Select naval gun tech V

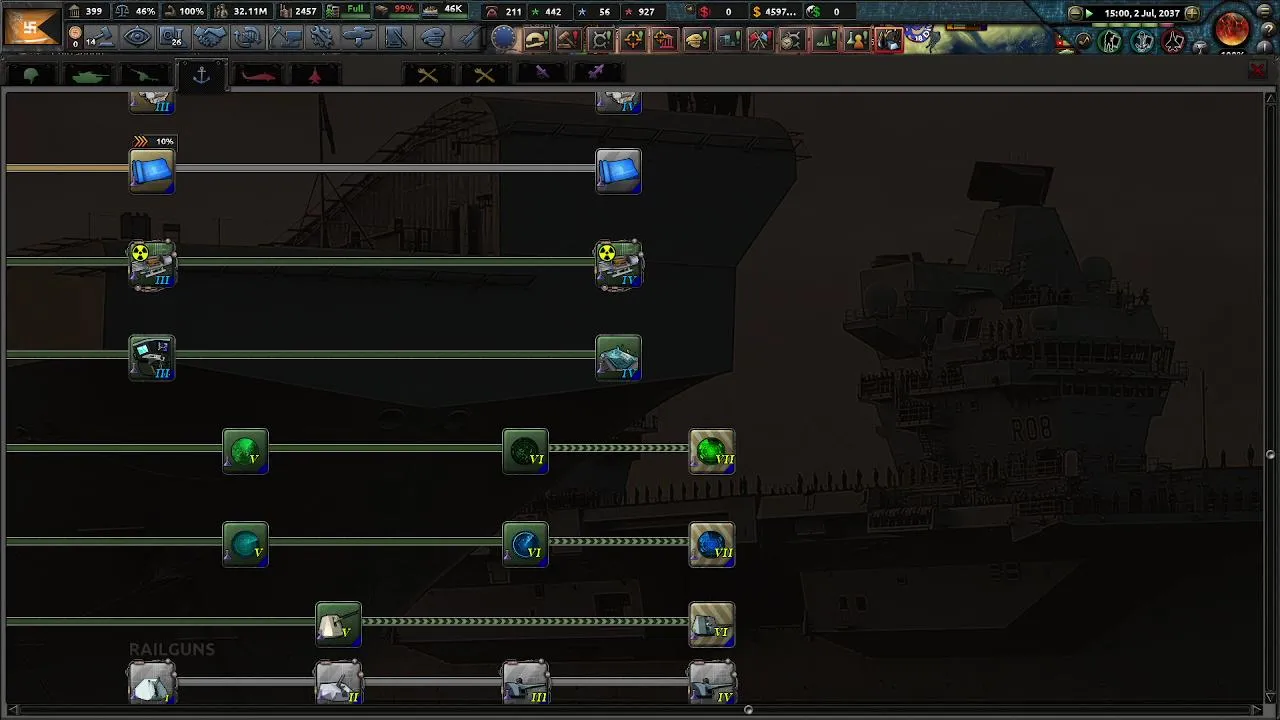tap(338, 625)
